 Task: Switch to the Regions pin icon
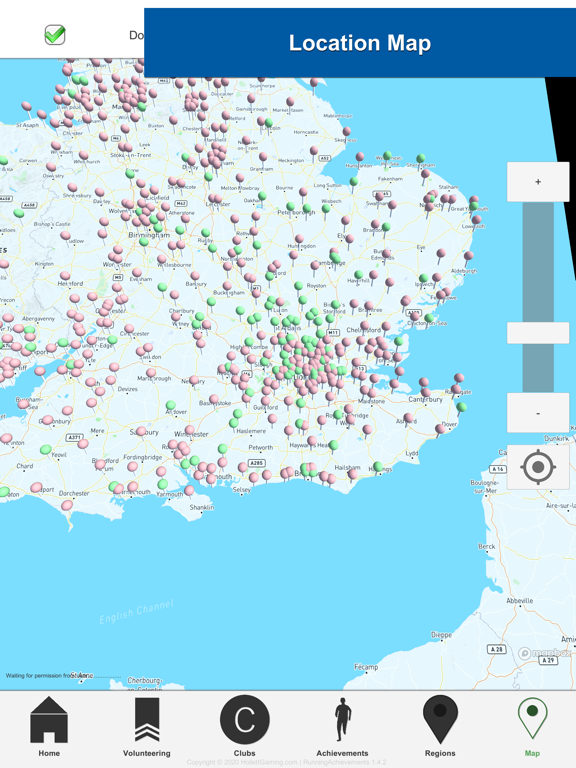440,720
